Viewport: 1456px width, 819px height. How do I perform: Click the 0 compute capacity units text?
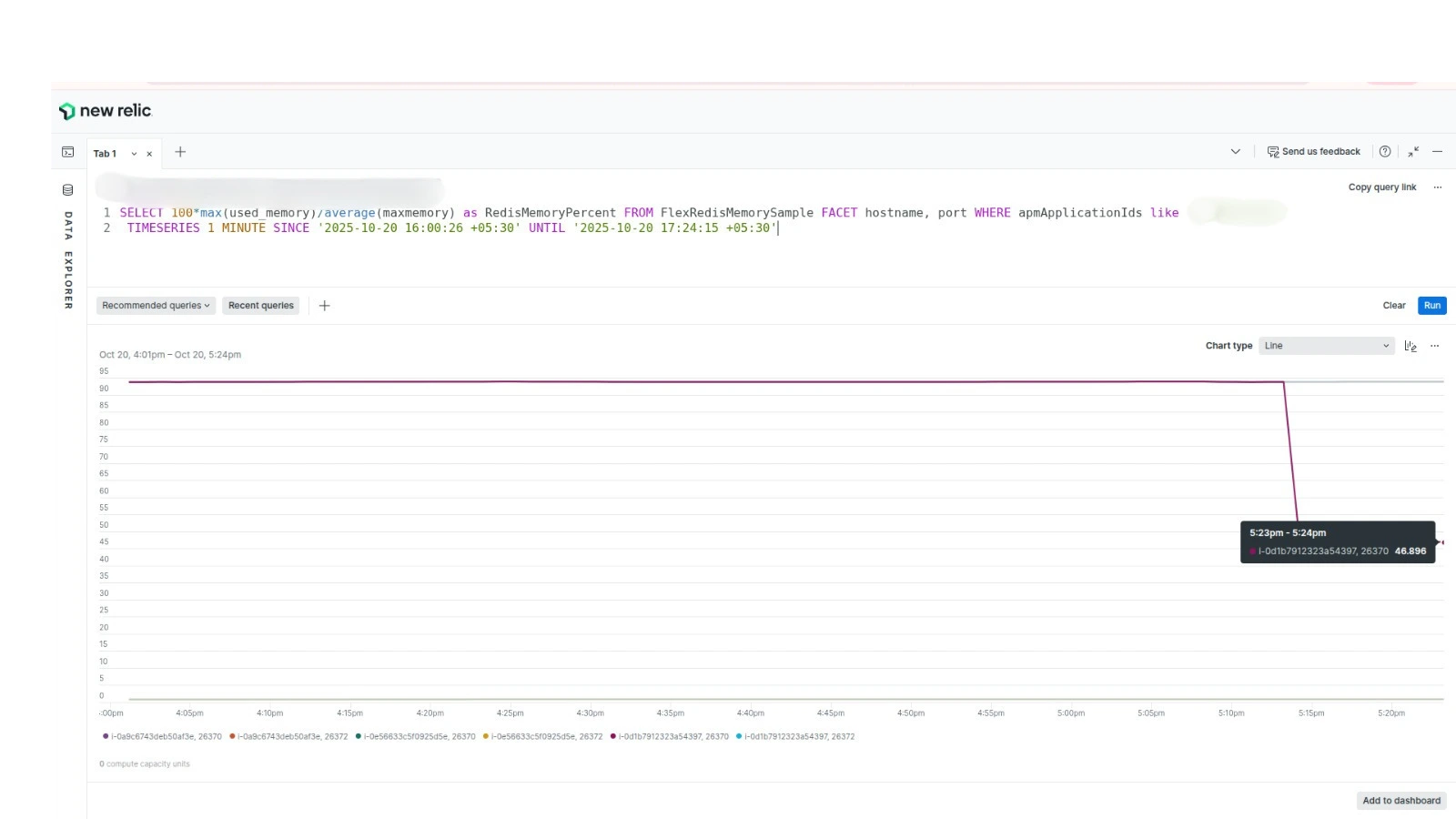[145, 764]
